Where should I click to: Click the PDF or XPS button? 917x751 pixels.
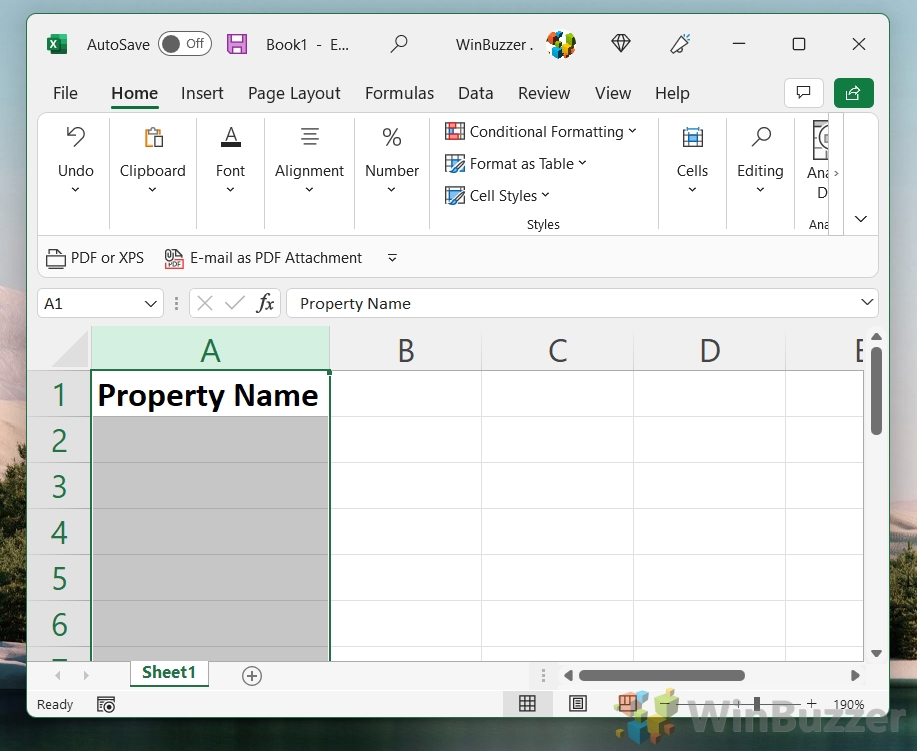95,258
